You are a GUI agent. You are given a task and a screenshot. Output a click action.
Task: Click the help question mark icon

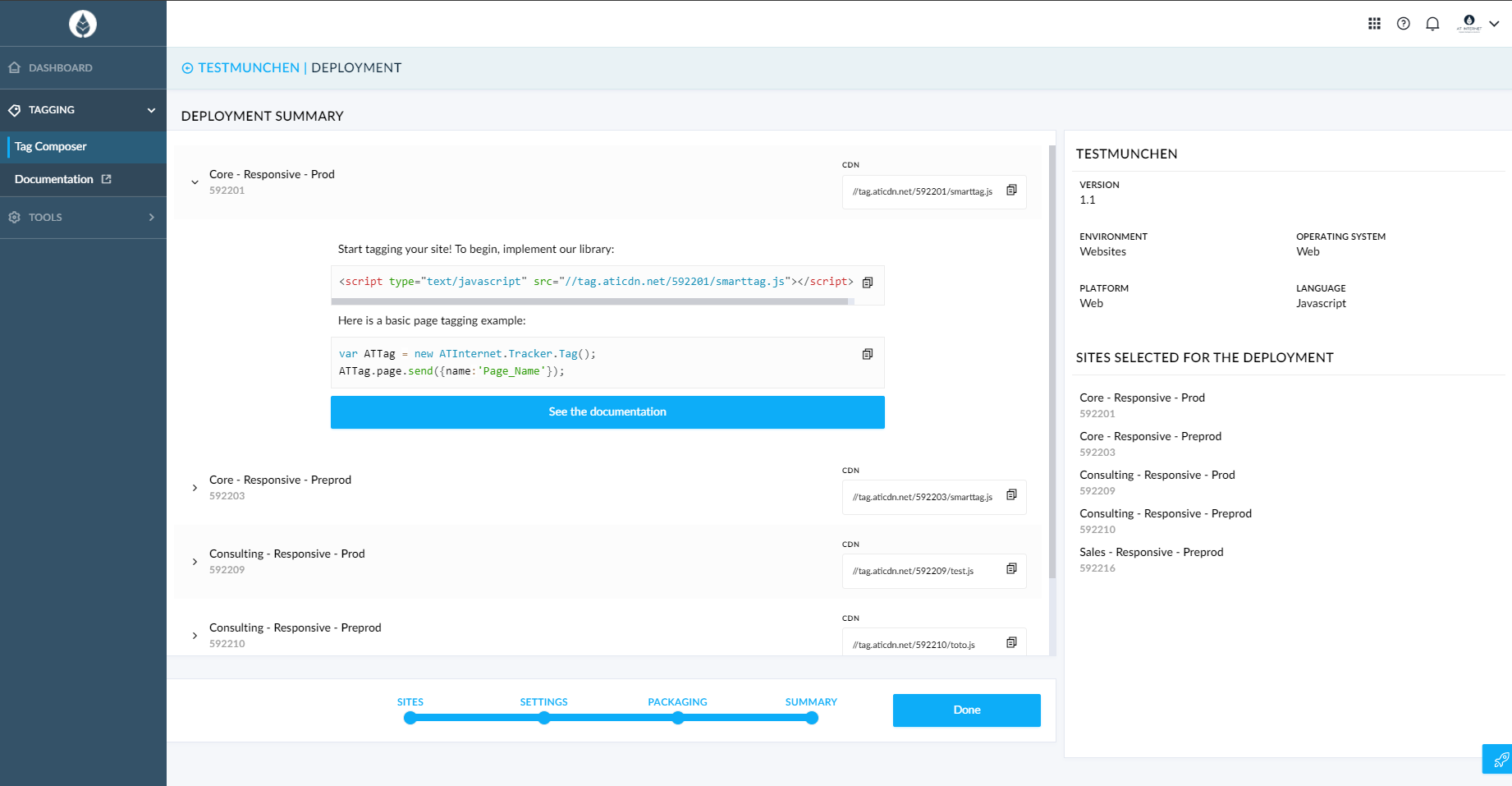coord(1404,24)
